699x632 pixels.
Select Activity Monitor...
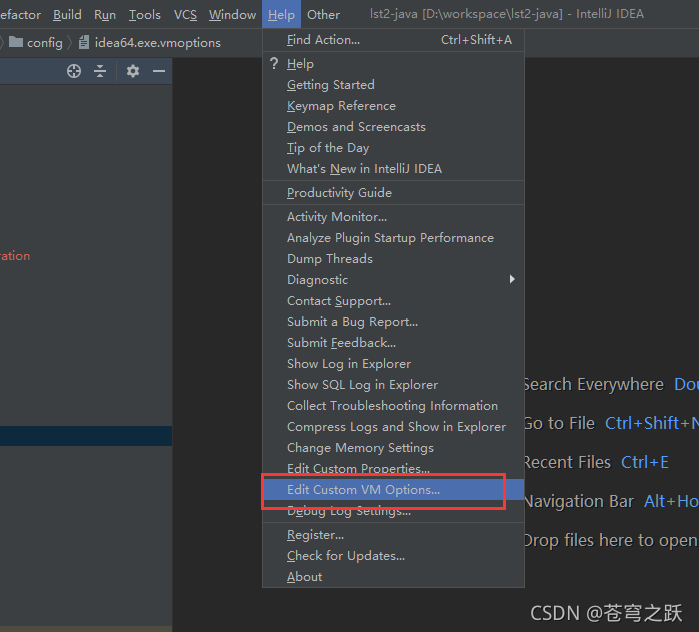click(393, 217)
